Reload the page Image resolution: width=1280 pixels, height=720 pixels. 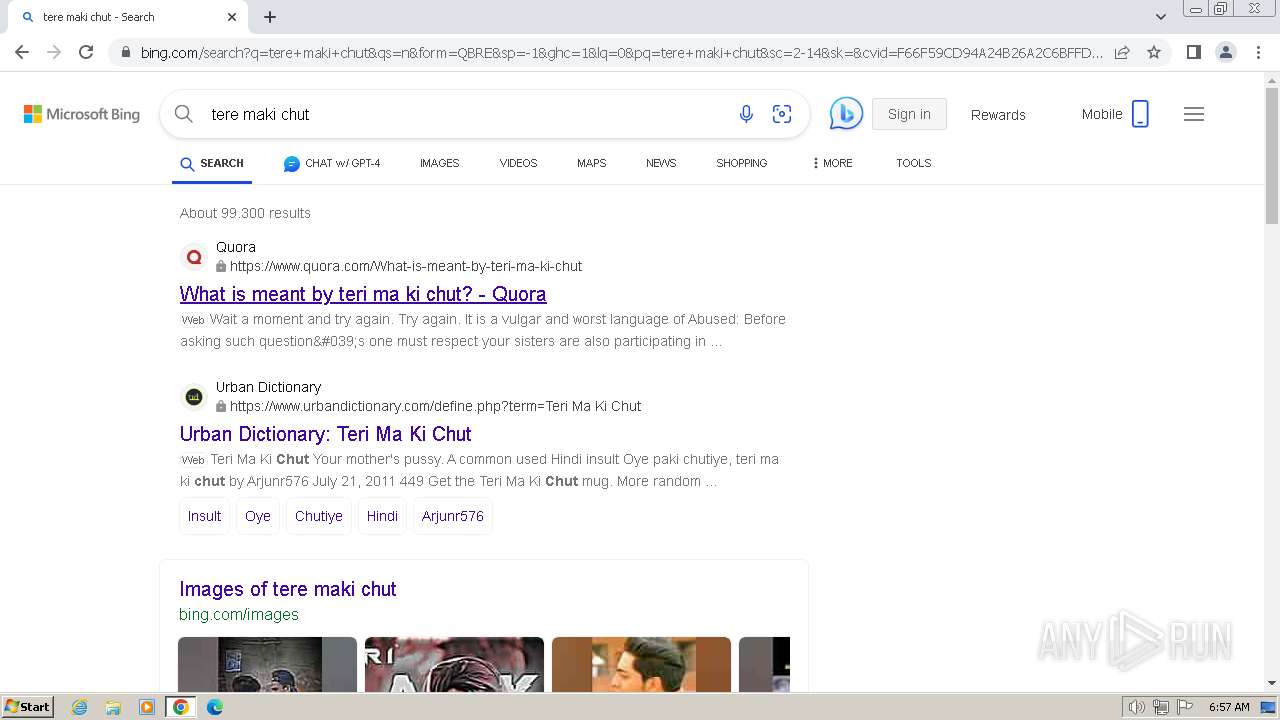(x=86, y=52)
